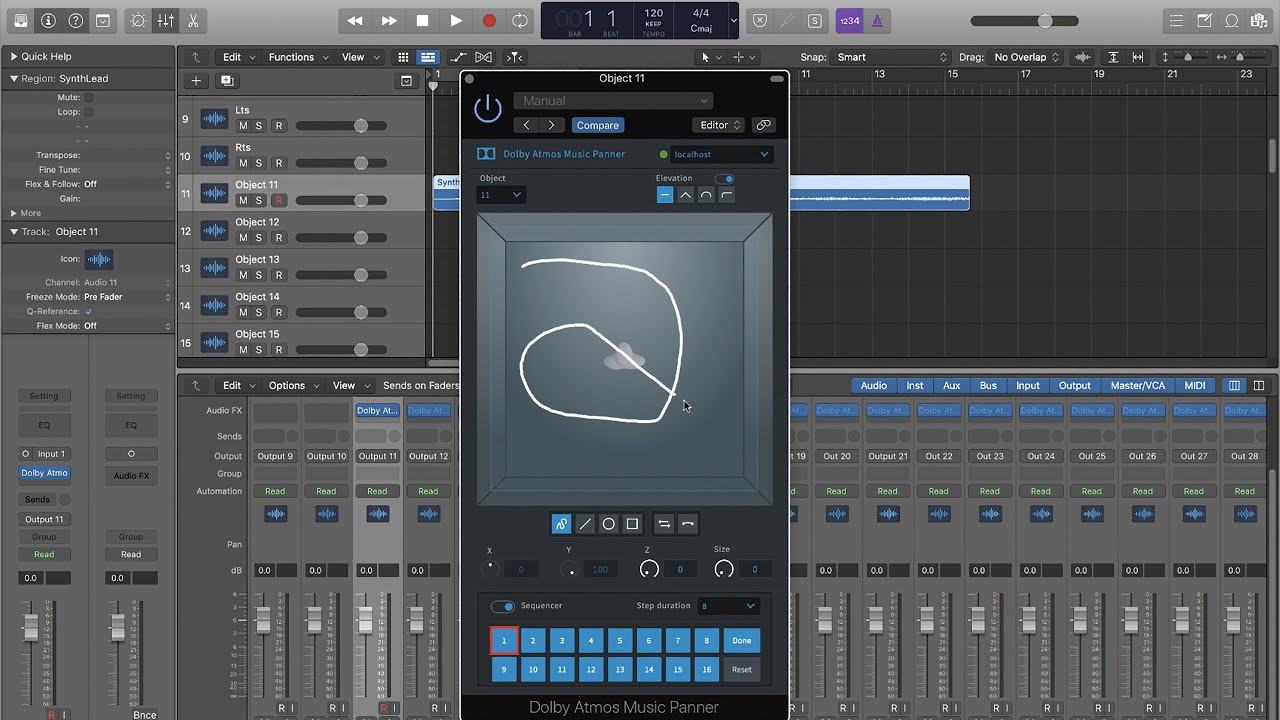
Task: Switch mixer filter to Audio tab
Action: (x=873, y=385)
